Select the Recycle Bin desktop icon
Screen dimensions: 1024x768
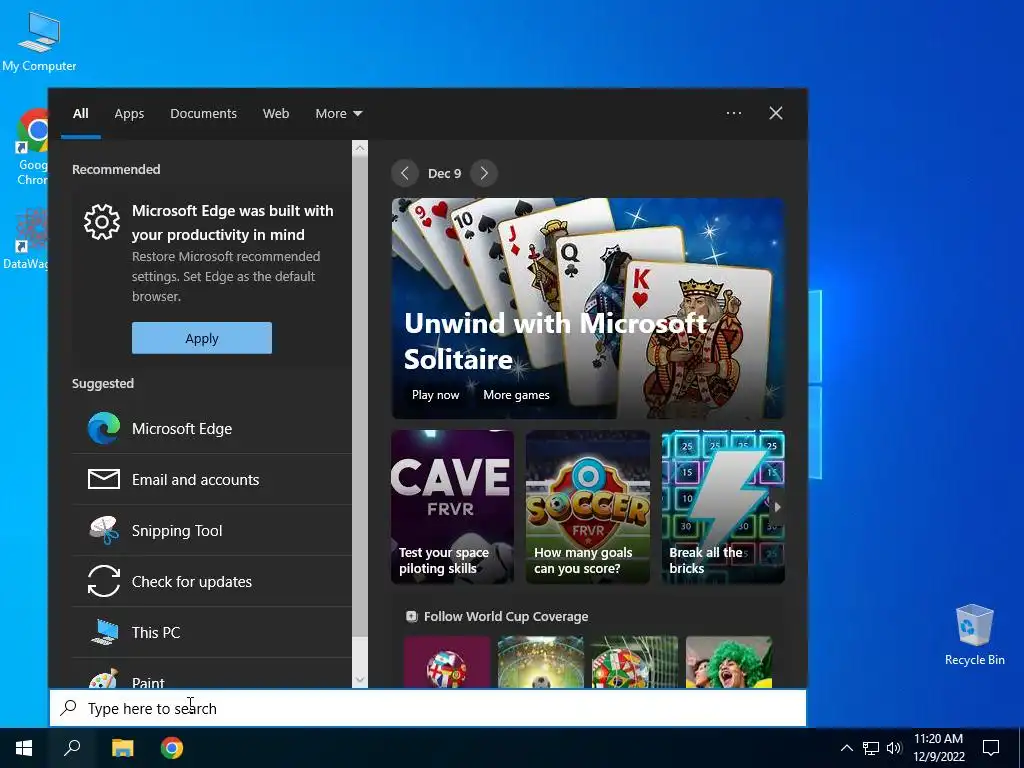click(x=974, y=635)
